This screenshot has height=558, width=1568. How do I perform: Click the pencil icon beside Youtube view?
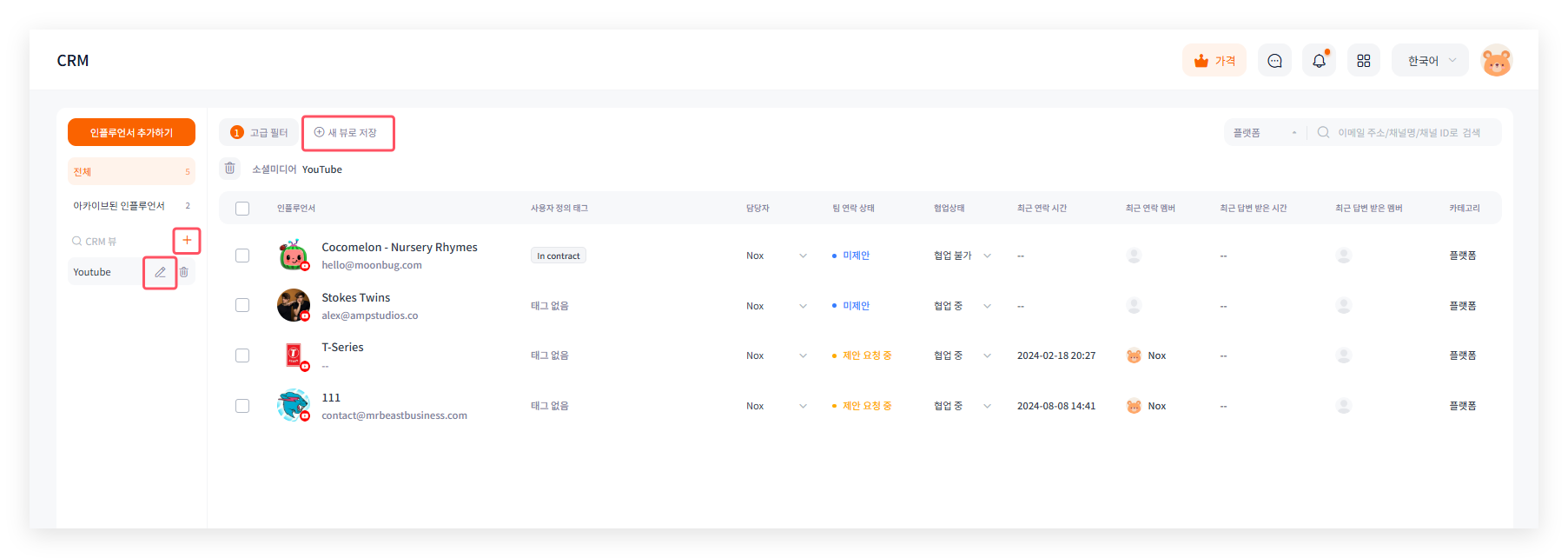(x=160, y=272)
